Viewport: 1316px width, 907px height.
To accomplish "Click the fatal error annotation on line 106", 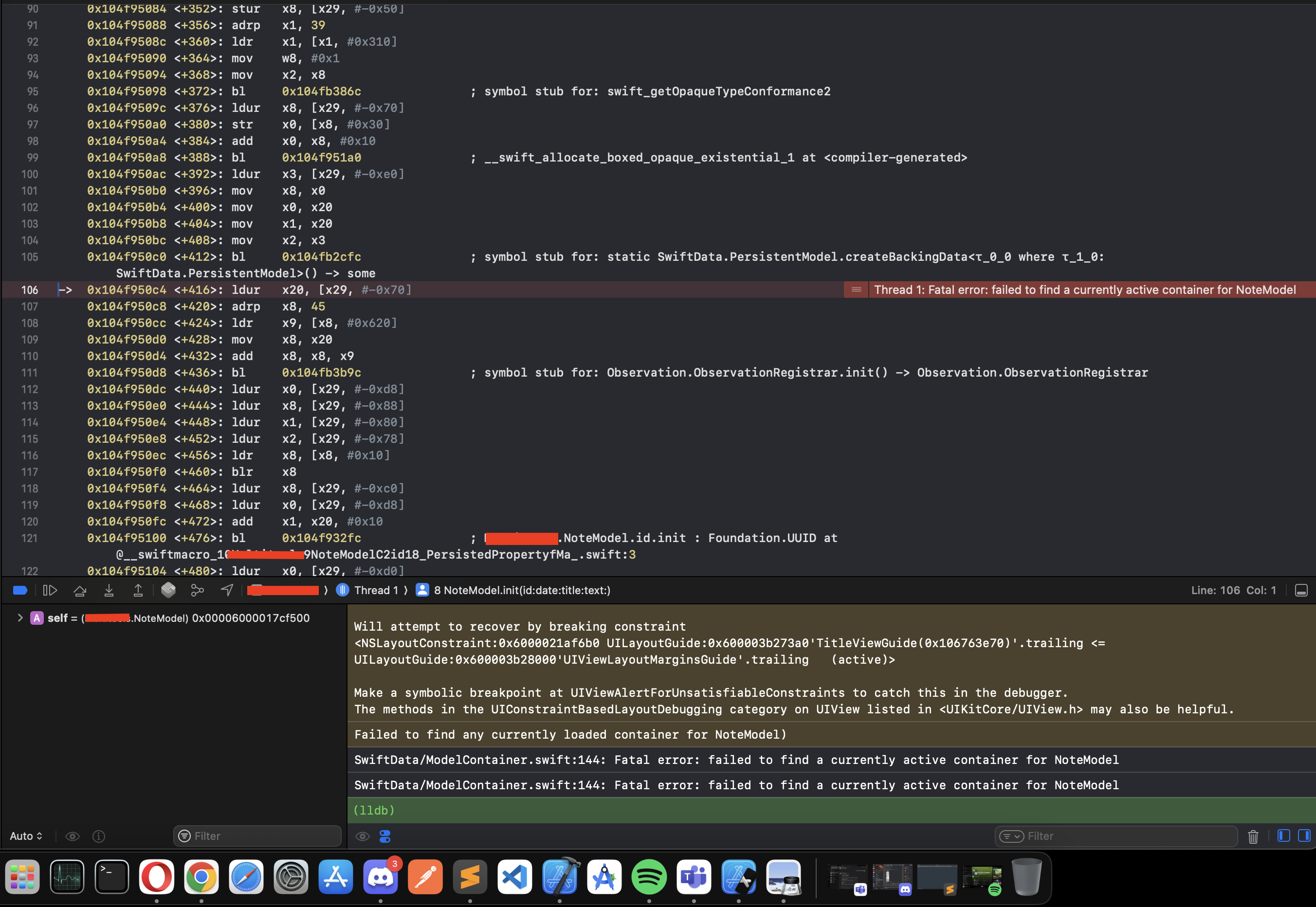I will [x=1085, y=290].
